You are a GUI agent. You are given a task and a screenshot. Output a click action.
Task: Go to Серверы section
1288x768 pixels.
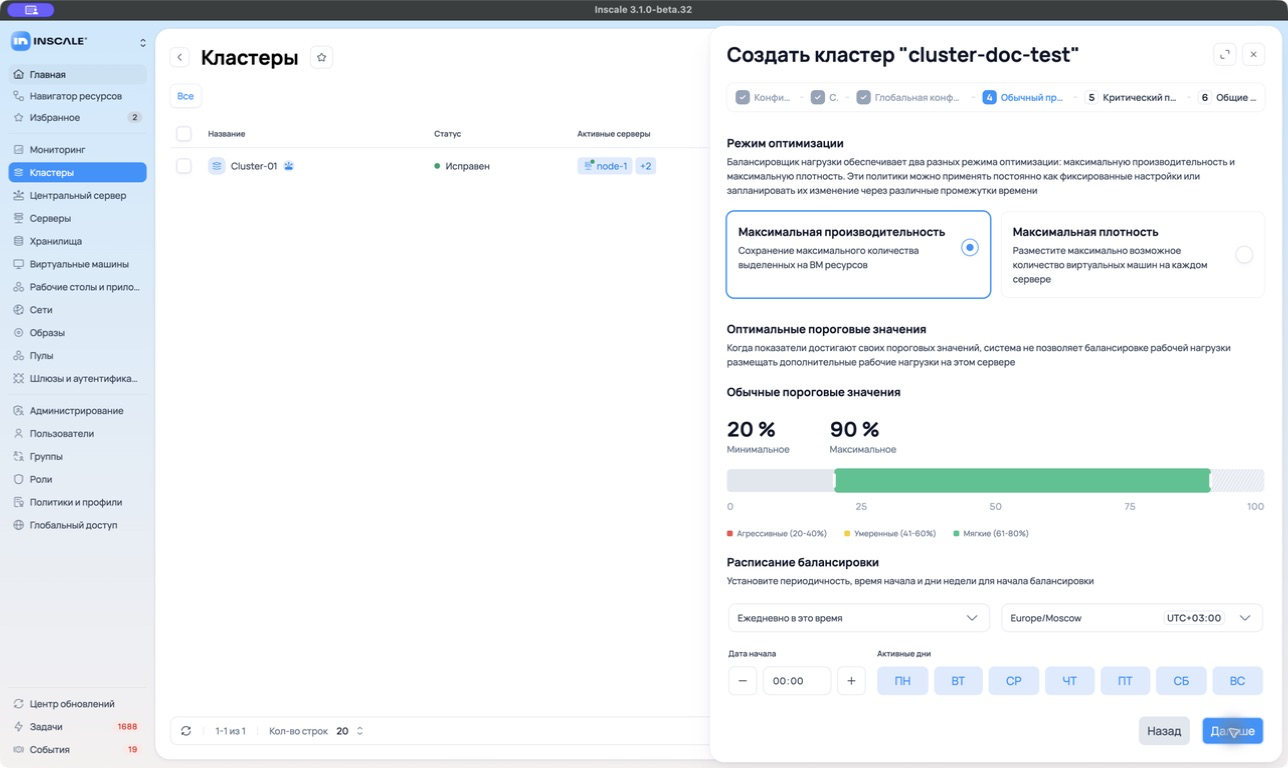77,218
